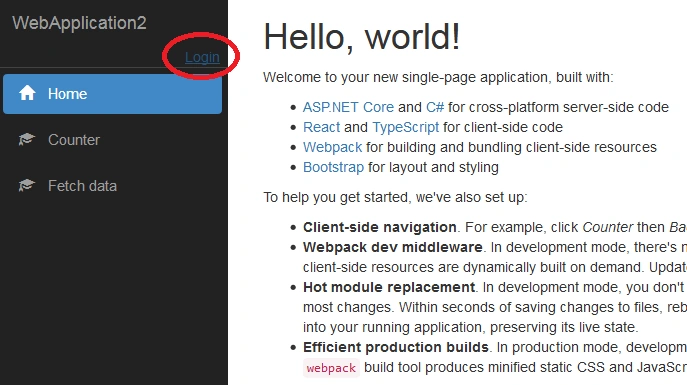Screen dimensions: 687x385
Task: Open the React link
Action: (x=321, y=127)
